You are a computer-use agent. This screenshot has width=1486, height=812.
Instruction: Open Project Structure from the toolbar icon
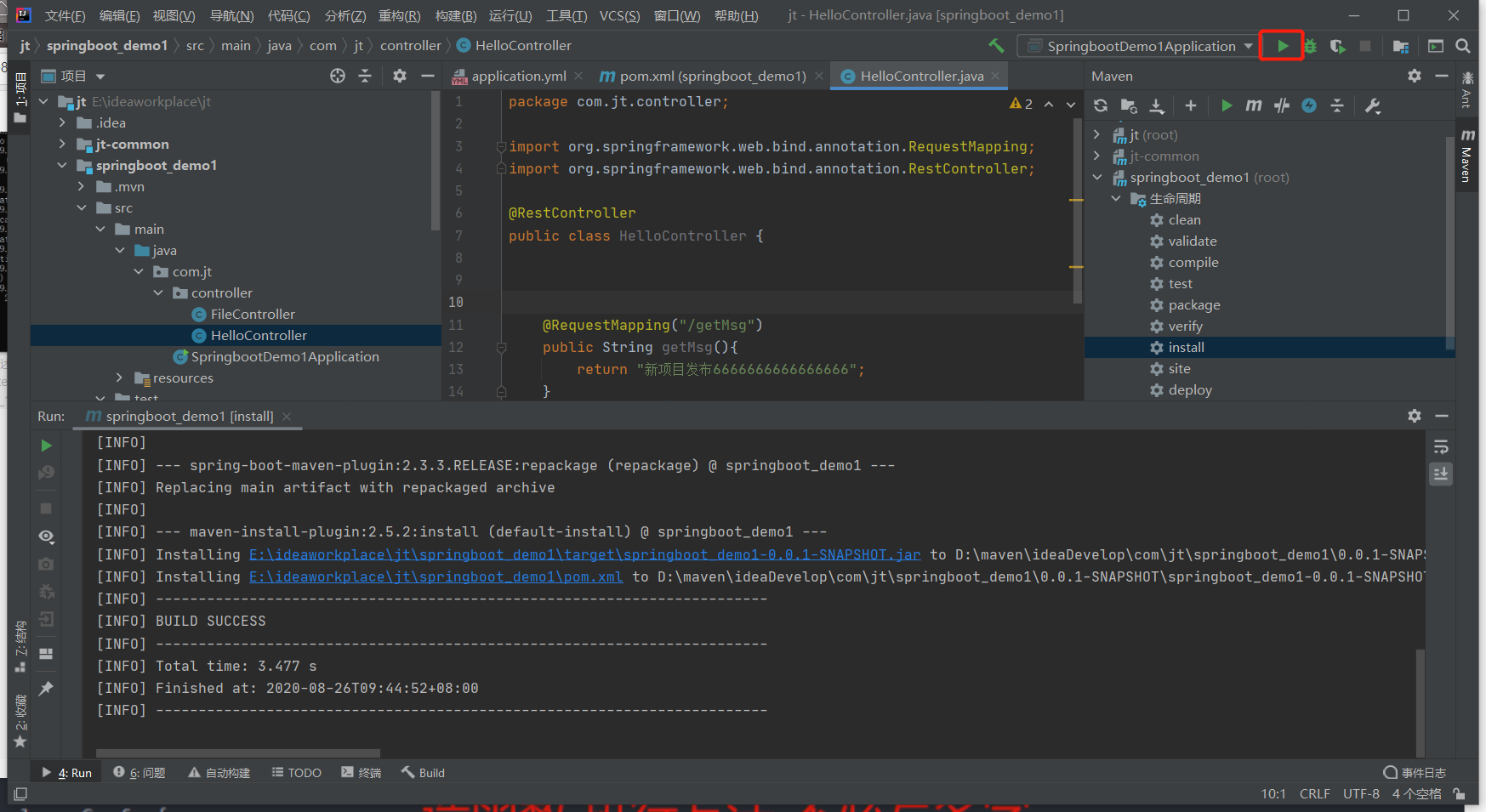point(1401,46)
